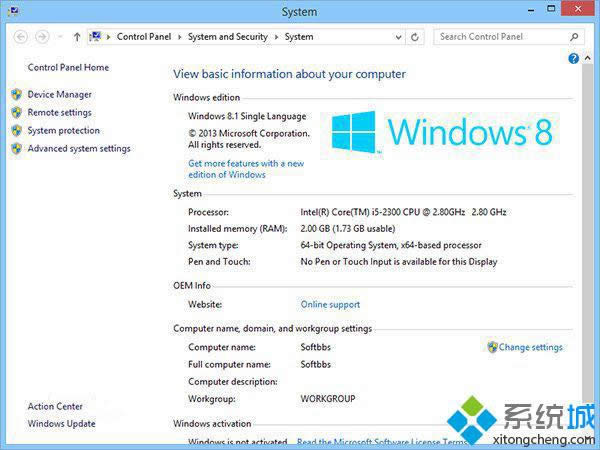Click the System breadcrumb item

tap(299, 37)
